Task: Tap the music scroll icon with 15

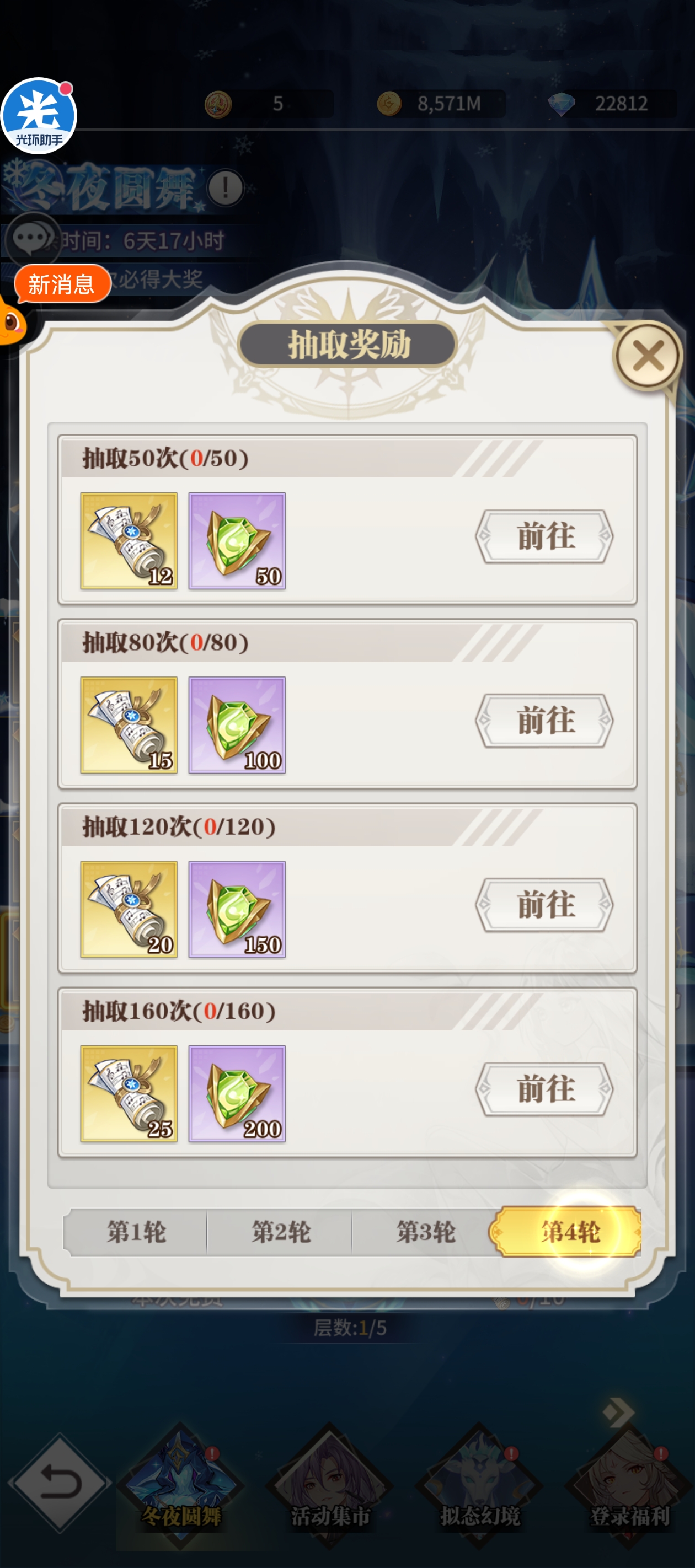Action: click(129, 725)
